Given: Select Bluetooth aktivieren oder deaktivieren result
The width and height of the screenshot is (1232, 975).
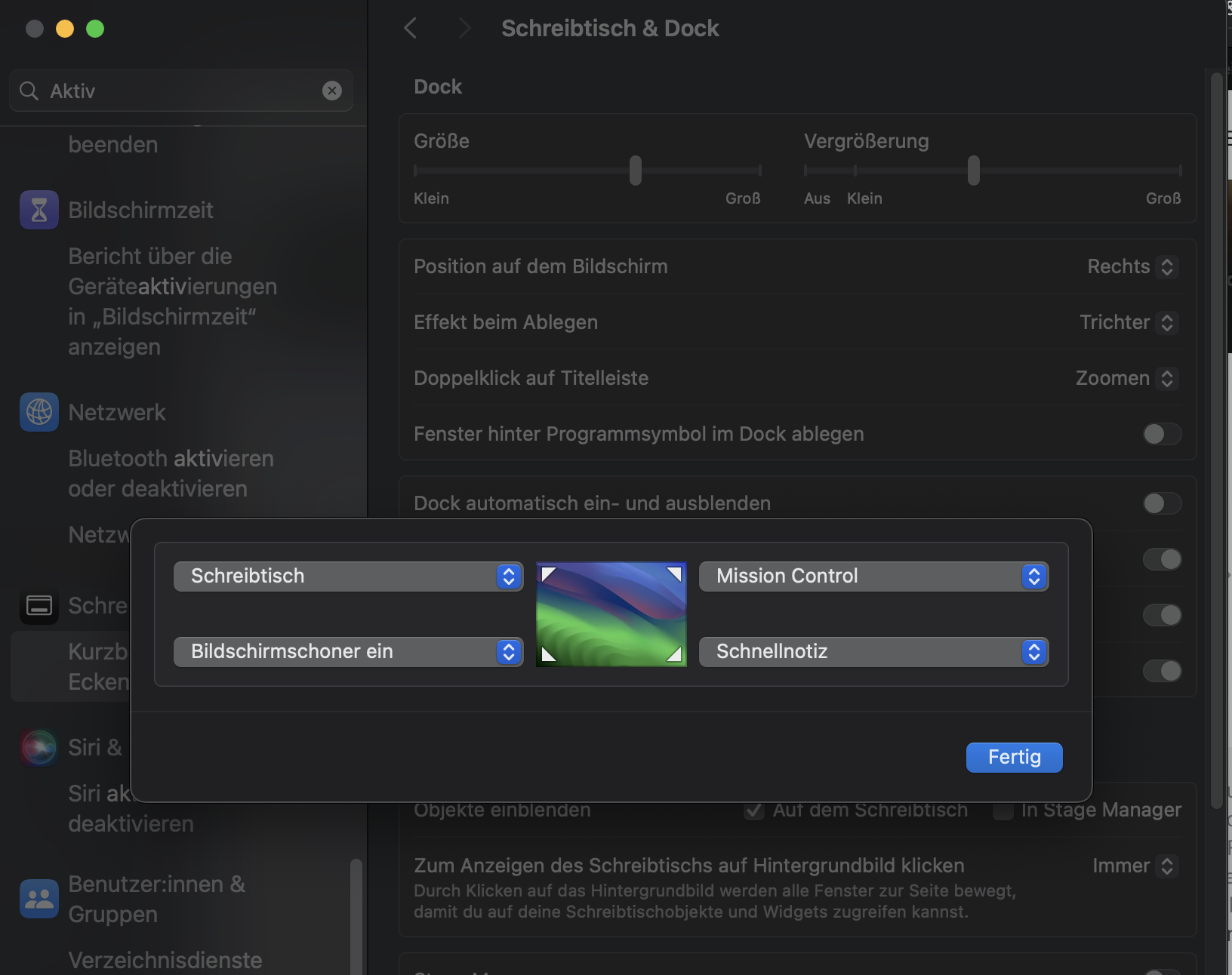Looking at the screenshot, I should coord(171,473).
